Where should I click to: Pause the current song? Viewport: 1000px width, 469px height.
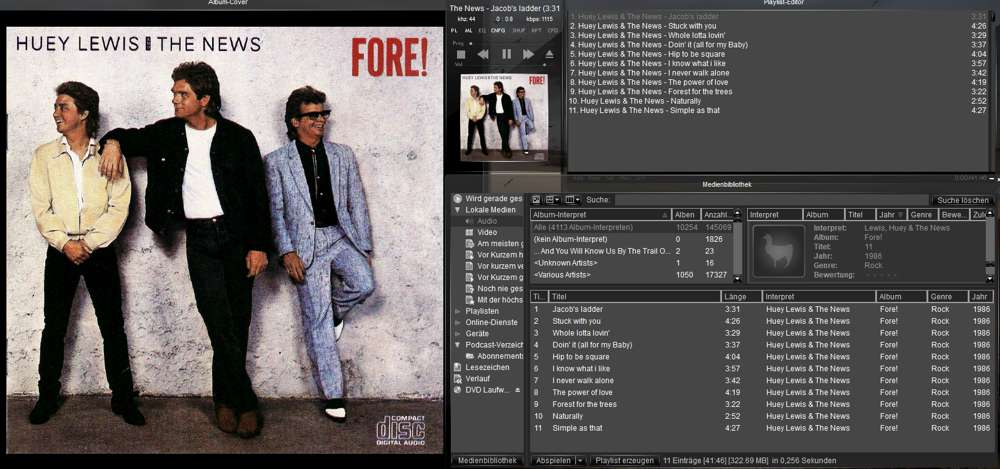pyautogui.click(x=506, y=54)
